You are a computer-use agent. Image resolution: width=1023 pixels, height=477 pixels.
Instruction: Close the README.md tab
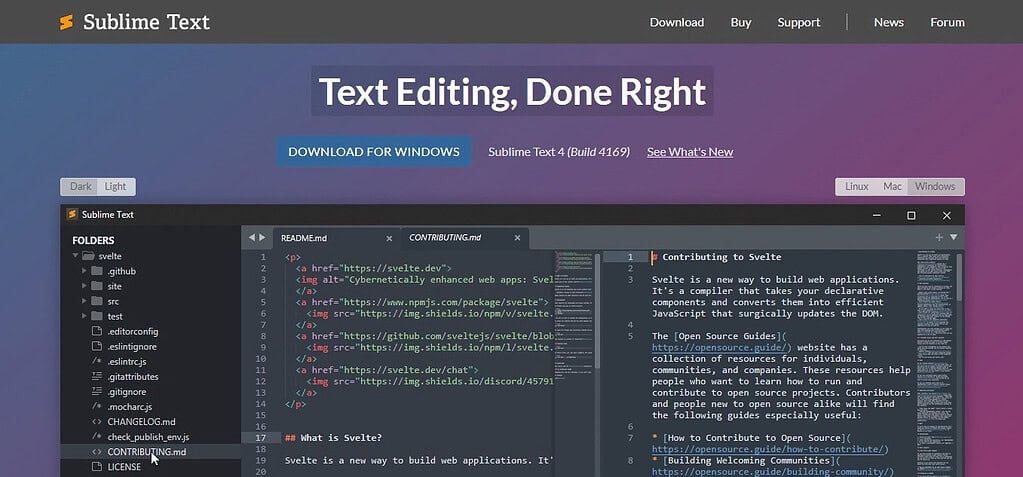click(389, 238)
